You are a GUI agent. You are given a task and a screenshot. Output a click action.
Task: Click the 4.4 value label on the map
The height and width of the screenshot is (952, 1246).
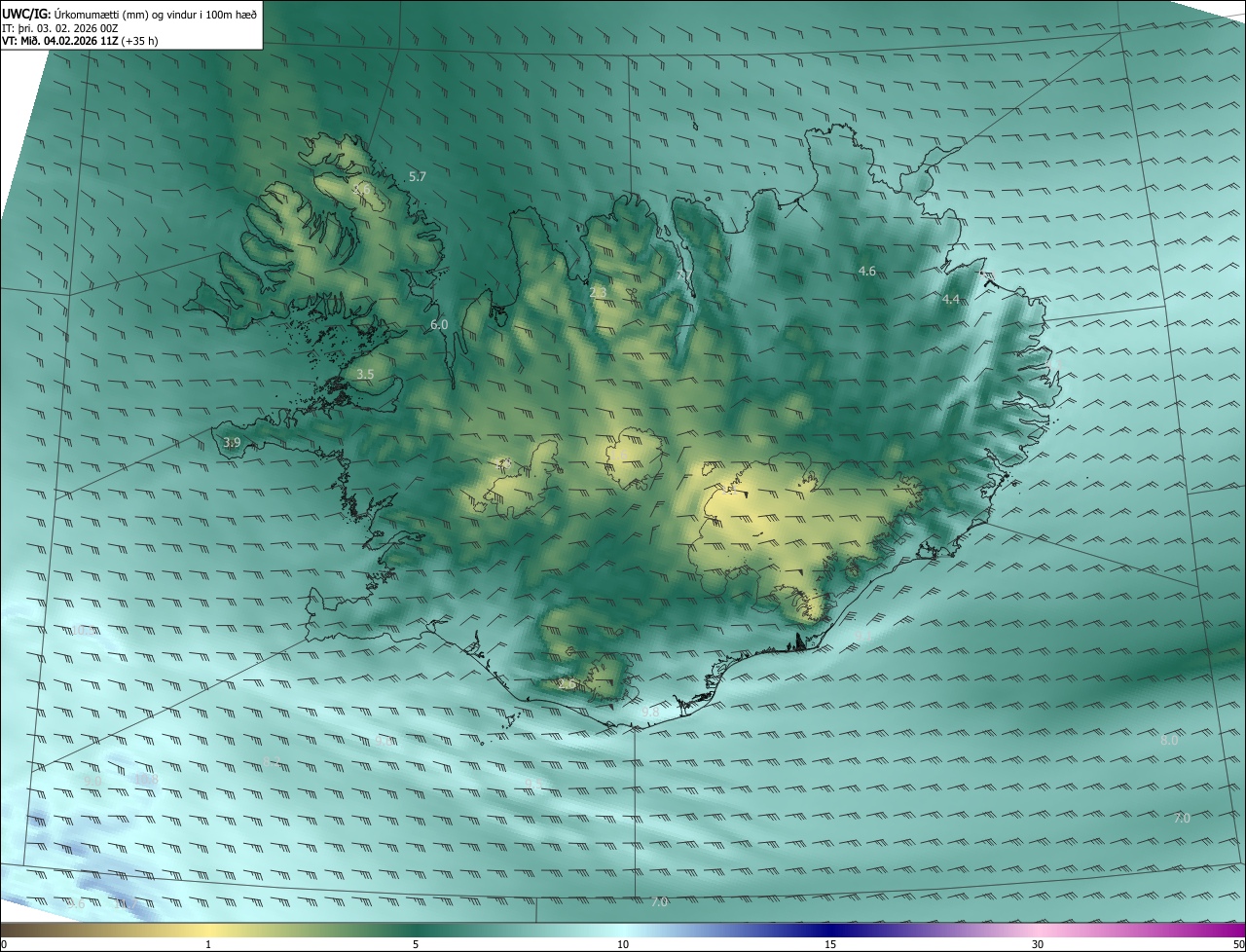(x=951, y=300)
